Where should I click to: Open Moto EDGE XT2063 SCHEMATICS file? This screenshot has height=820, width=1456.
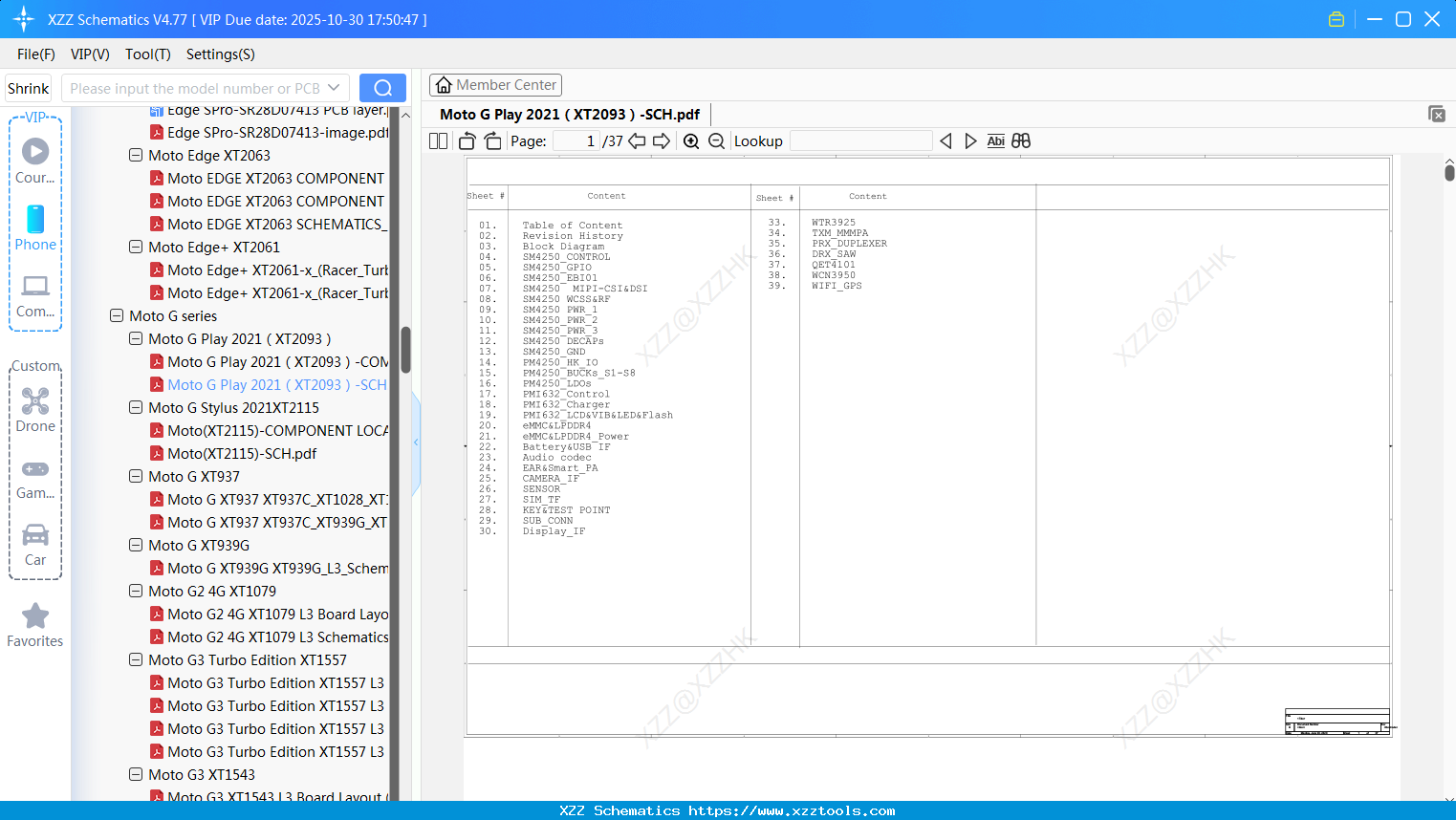pos(270,224)
